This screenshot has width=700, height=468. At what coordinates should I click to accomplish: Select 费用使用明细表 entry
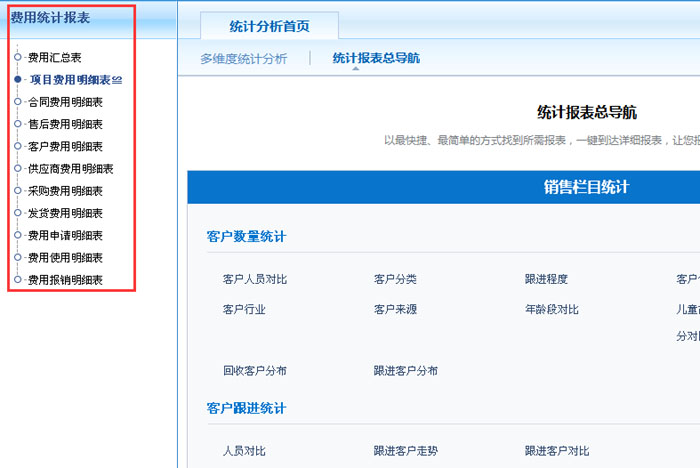point(65,258)
